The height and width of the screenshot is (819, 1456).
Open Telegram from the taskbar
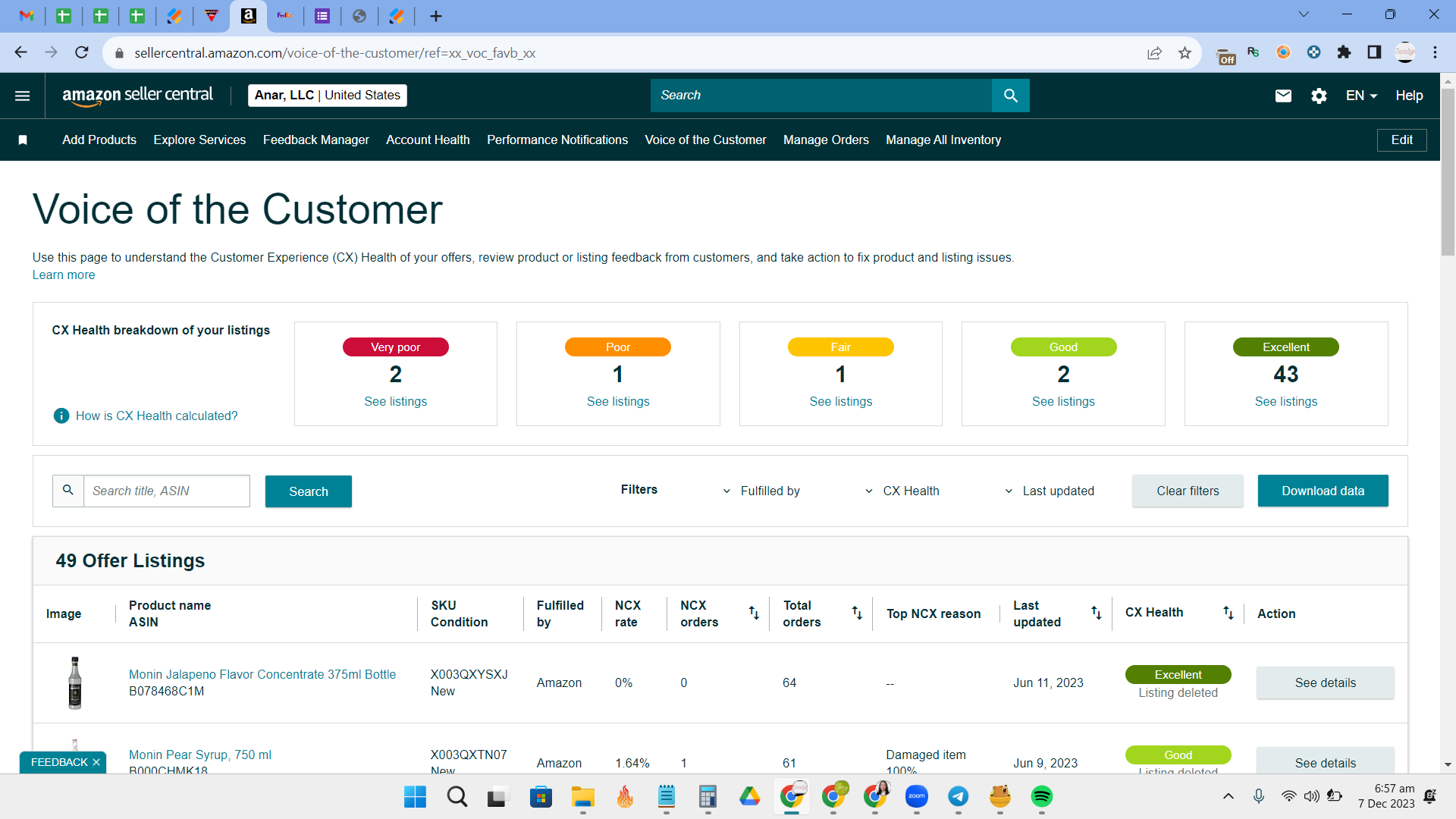point(959,797)
